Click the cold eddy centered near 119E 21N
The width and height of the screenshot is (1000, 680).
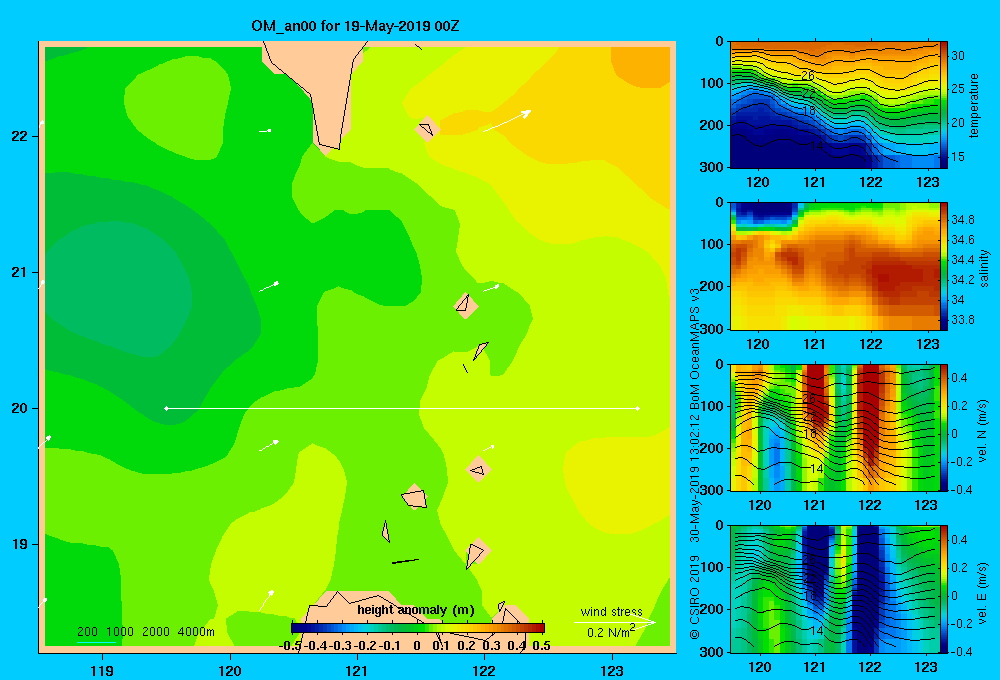[x=118, y=288]
